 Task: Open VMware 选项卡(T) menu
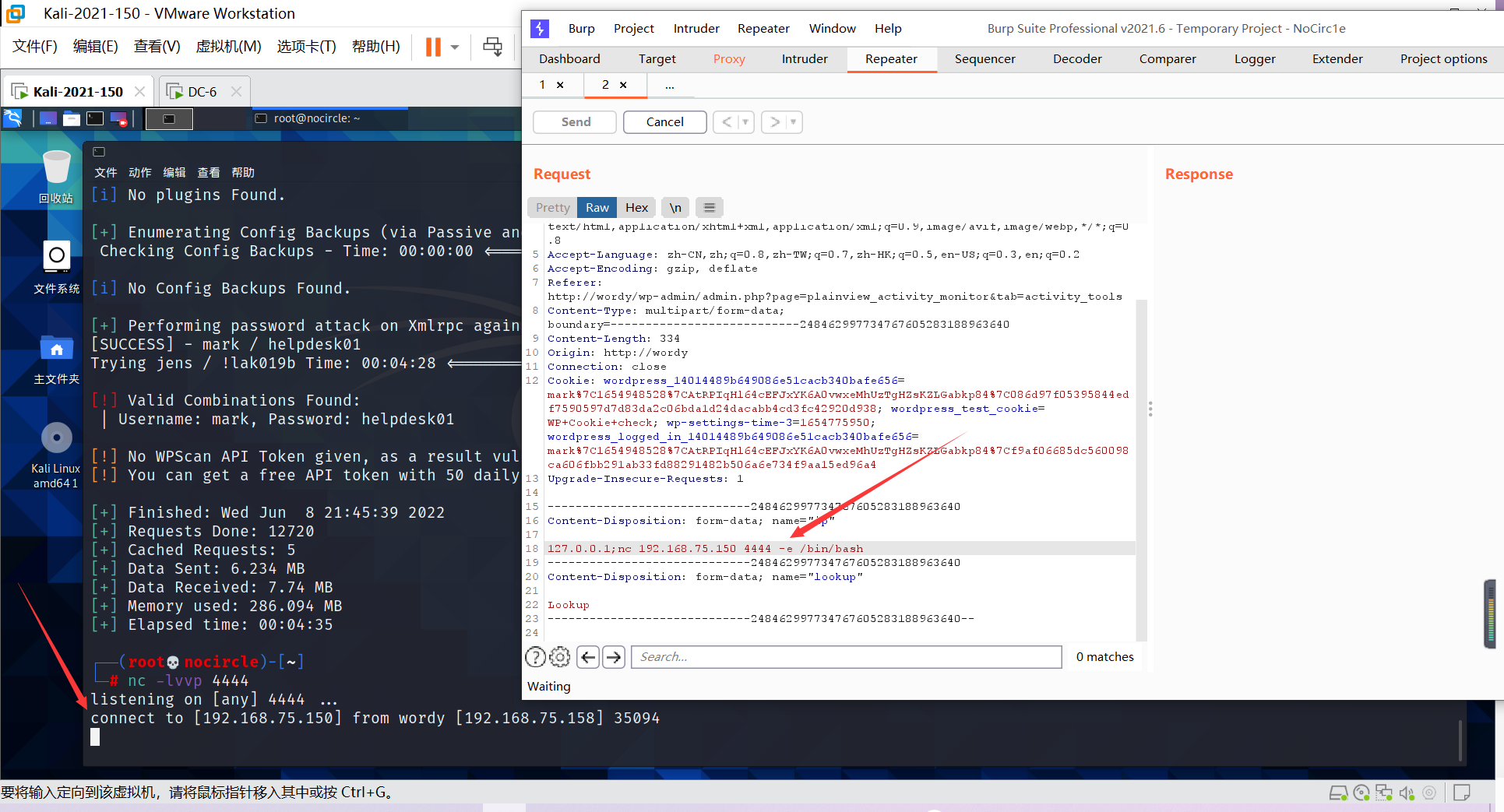click(x=306, y=47)
